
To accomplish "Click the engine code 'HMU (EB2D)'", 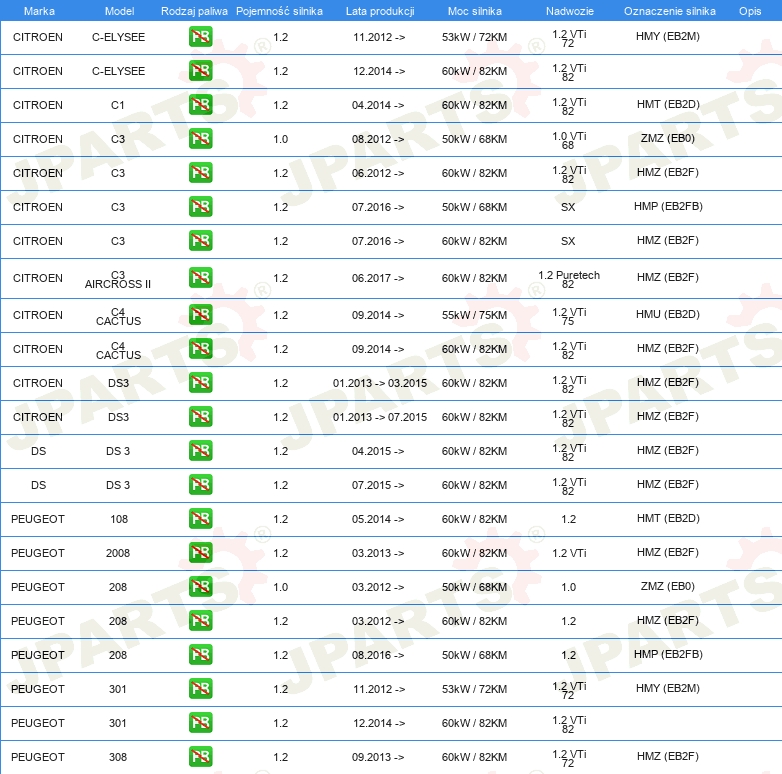I will (x=668, y=314).
